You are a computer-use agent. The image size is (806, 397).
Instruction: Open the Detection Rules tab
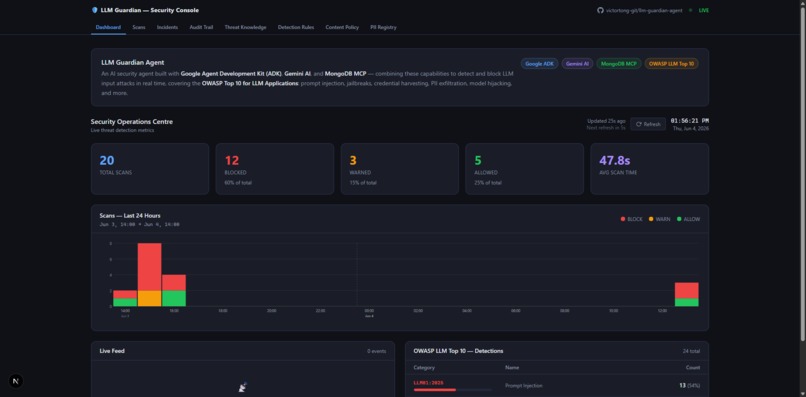(x=296, y=27)
